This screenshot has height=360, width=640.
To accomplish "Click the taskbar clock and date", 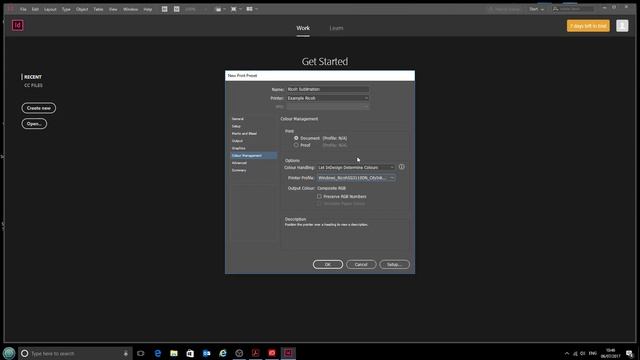I will tap(611, 353).
